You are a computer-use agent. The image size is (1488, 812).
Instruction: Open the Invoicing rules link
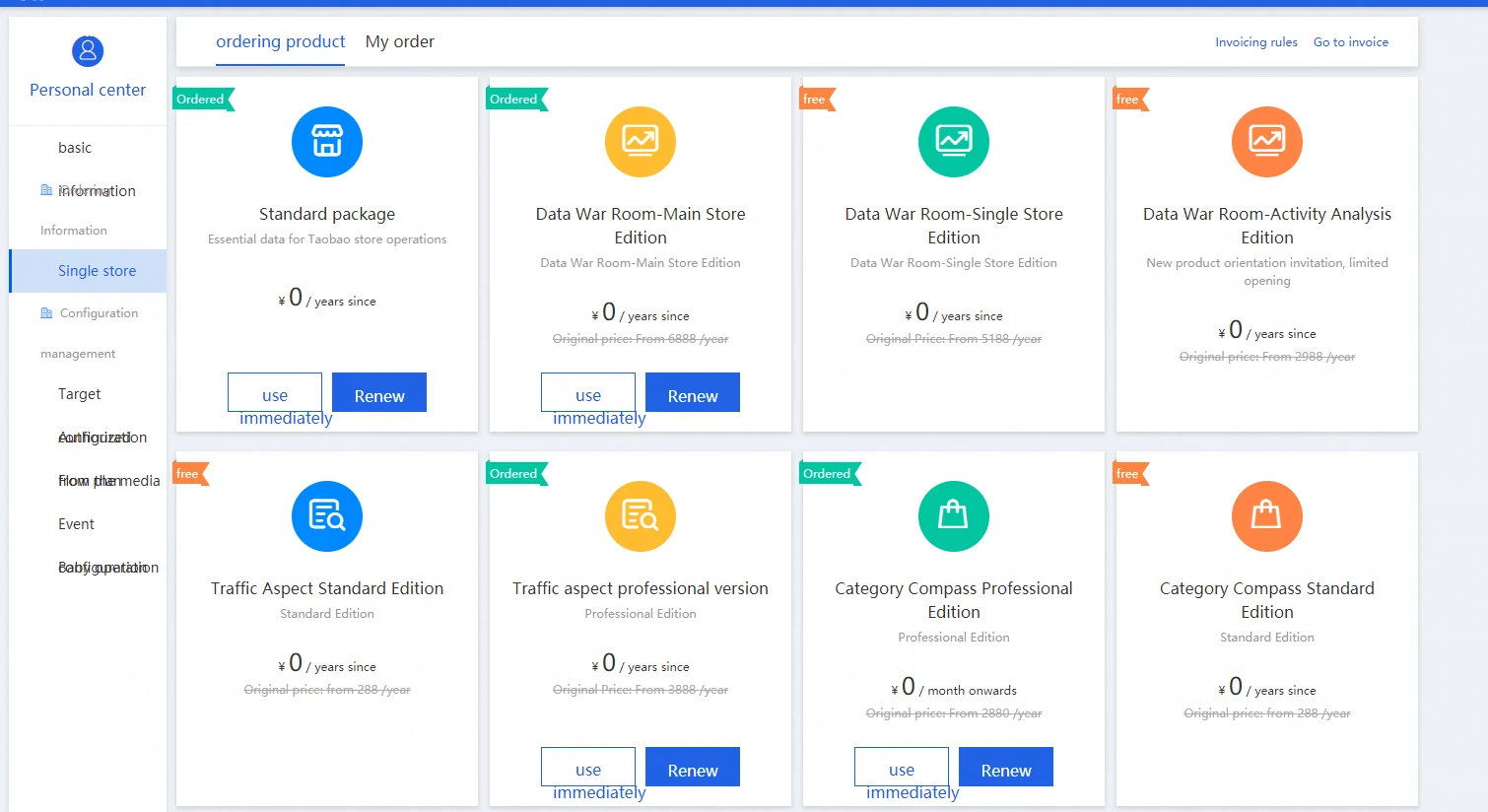point(1255,42)
